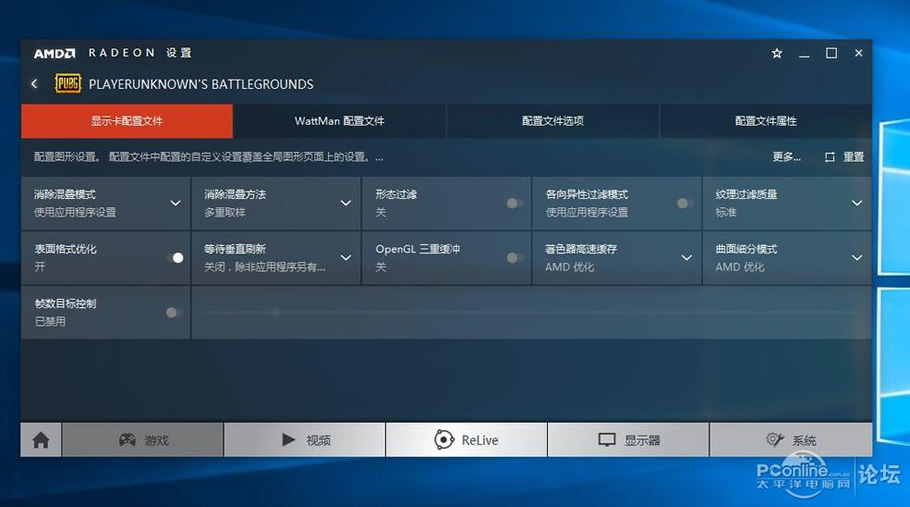This screenshot has height=507, width=910.
Task: Open the 视频 play section
Action: click(x=305, y=440)
